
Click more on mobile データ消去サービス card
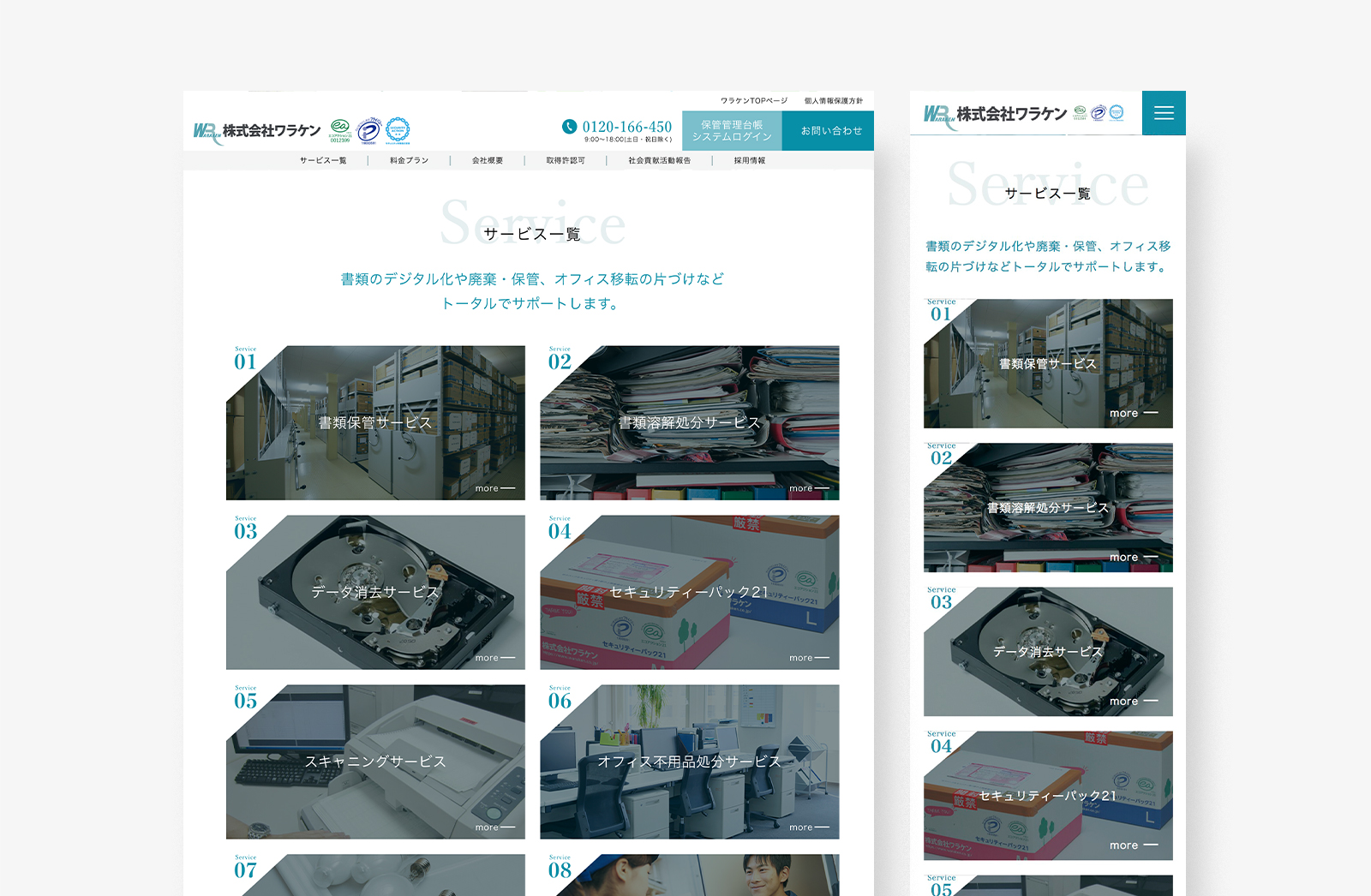click(1134, 701)
